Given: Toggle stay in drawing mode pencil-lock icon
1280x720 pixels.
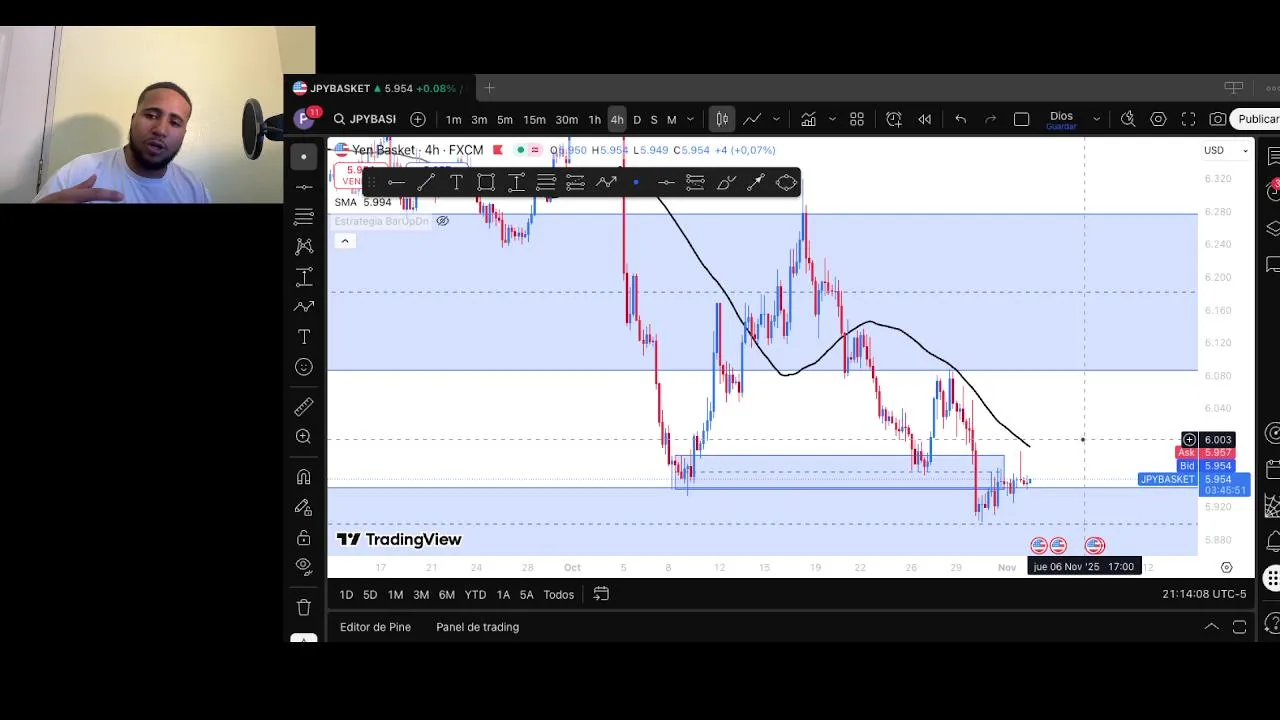Looking at the screenshot, I should click(x=304, y=507).
